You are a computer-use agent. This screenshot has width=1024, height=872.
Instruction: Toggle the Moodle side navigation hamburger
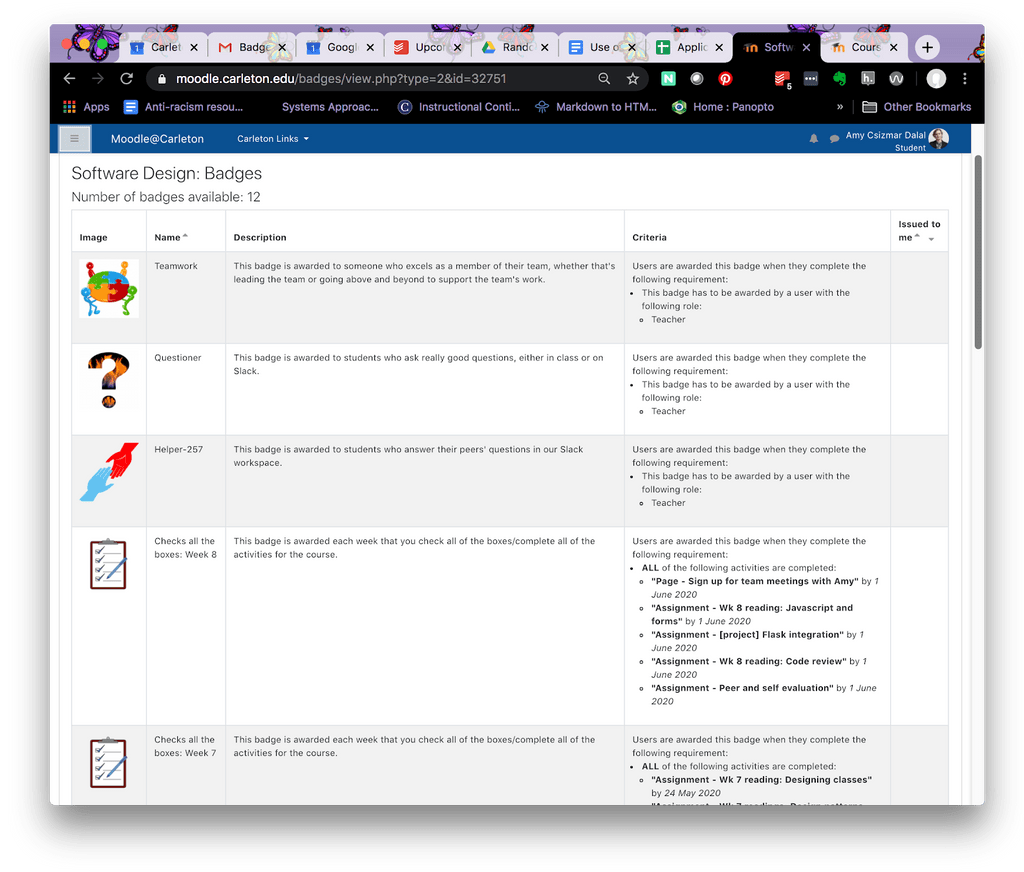click(x=74, y=138)
